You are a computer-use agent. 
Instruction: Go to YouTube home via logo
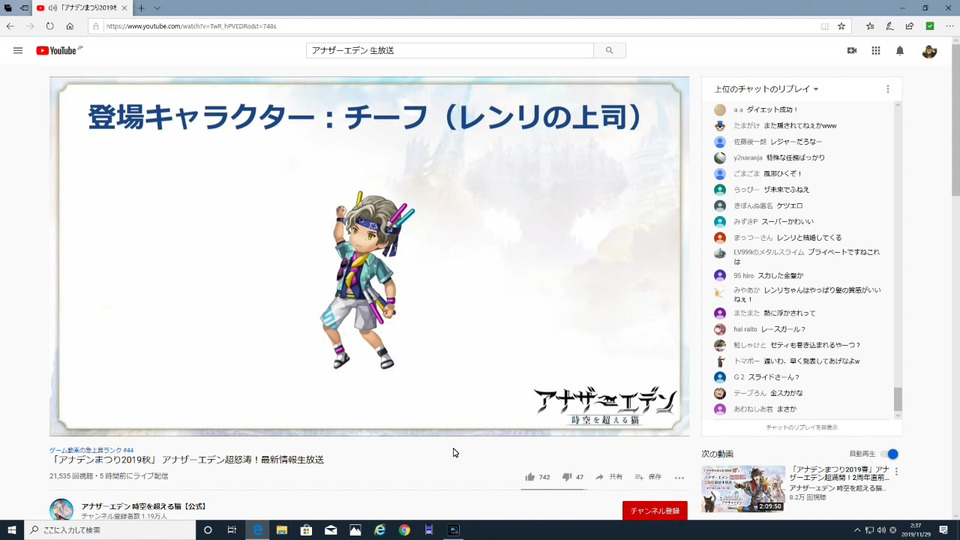(x=58, y=50)
